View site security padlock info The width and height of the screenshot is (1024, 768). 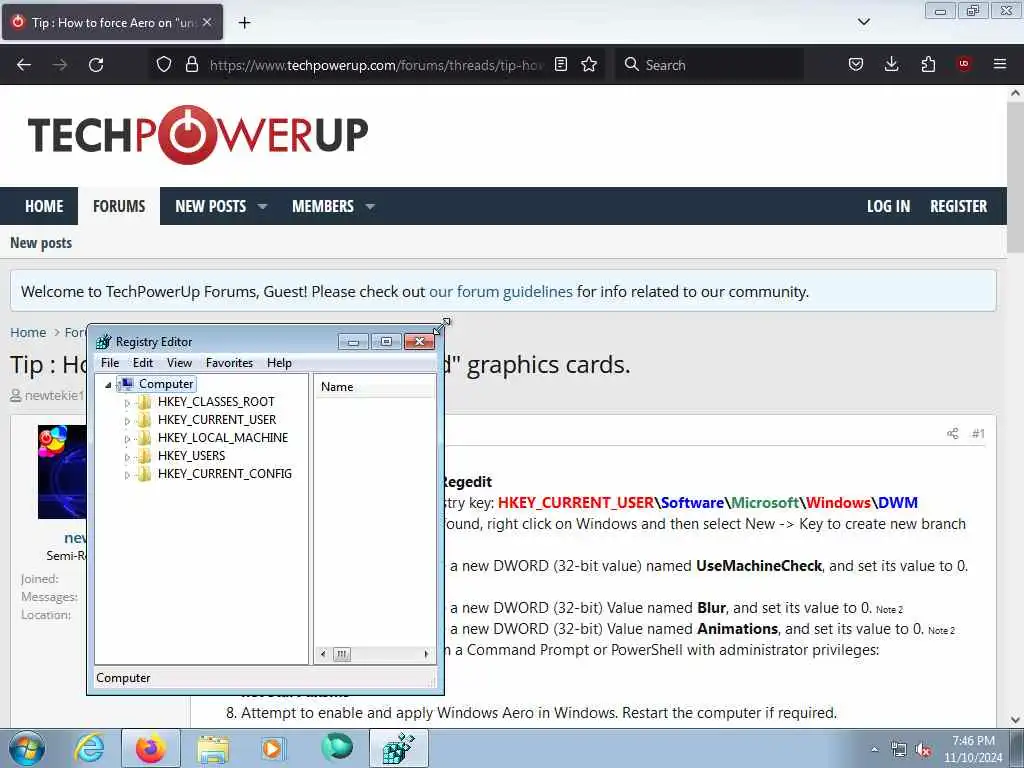[x=191, y=64]
